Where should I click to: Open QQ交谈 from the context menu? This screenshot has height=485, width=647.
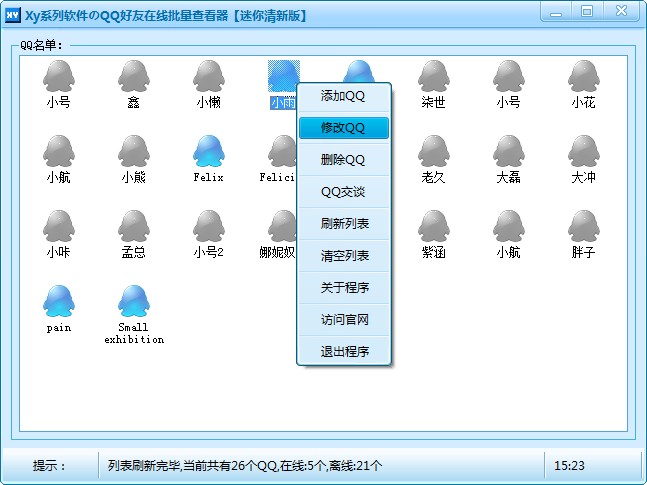pyautogui.click(x=344, y=192)
